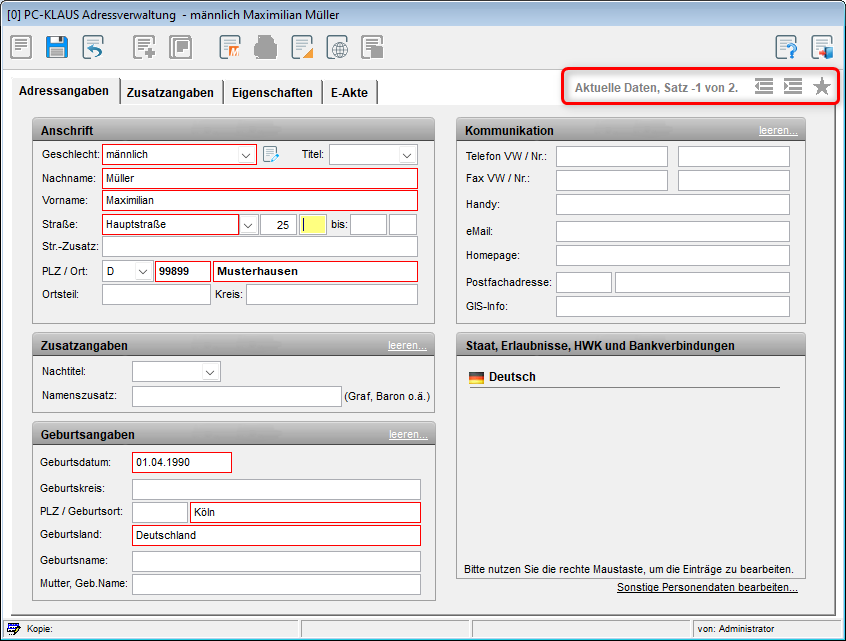The image size is (846, 641).
Task: Click the edit icon beside Geschlecht field
Action: tap(271, 154)
